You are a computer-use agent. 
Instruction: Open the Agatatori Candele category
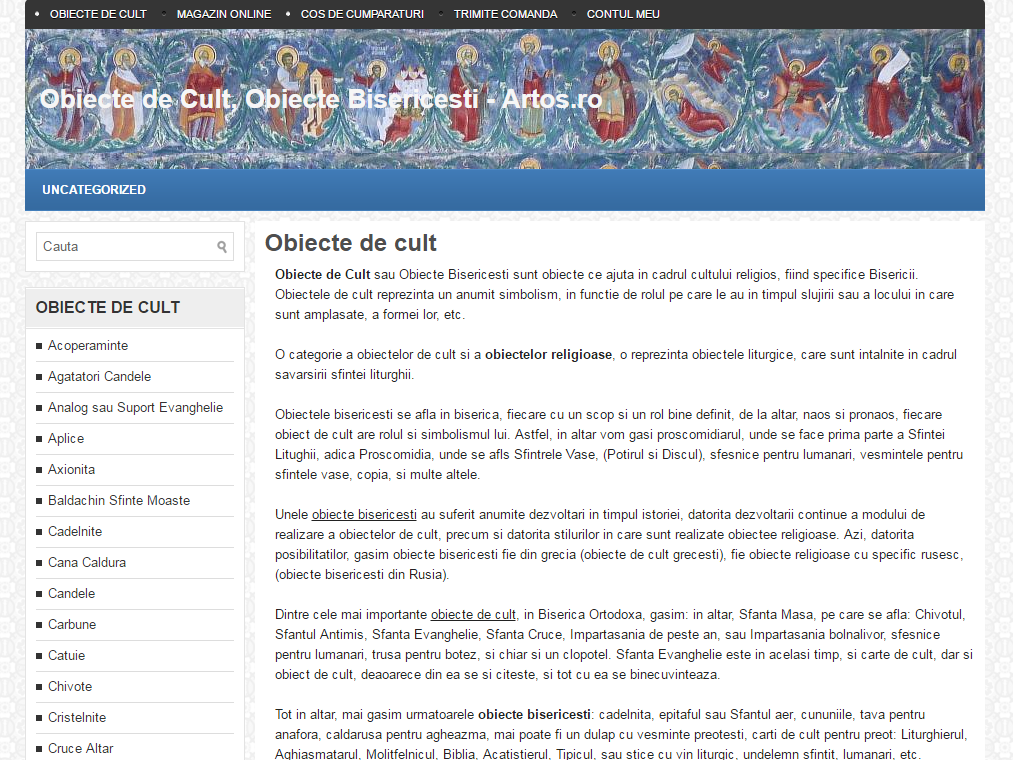pyautogui.click(x=99, y=377)
